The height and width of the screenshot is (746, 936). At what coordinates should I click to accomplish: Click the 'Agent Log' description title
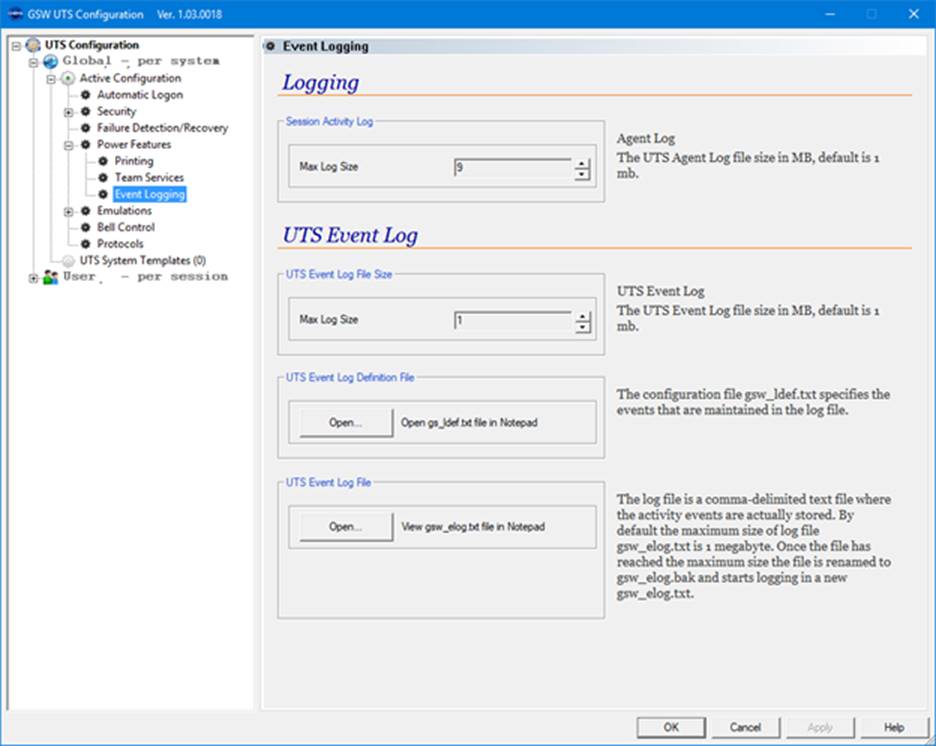646,138
